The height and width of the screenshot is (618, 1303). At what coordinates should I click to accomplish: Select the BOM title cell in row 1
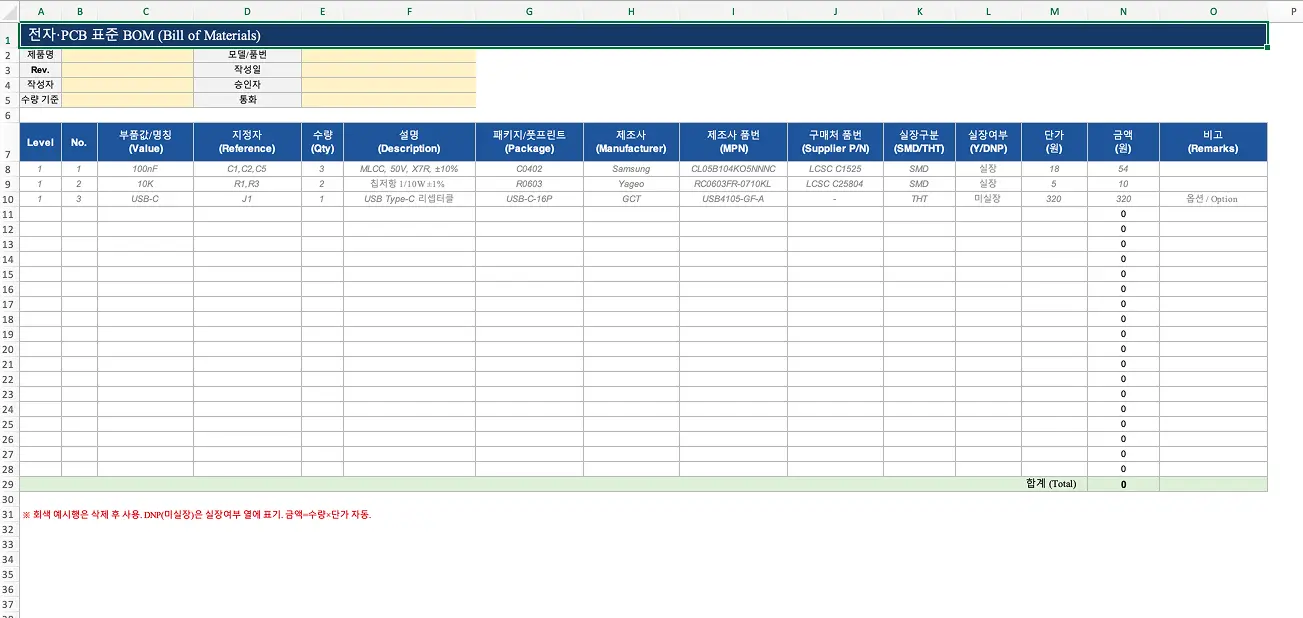pos(643,35)
